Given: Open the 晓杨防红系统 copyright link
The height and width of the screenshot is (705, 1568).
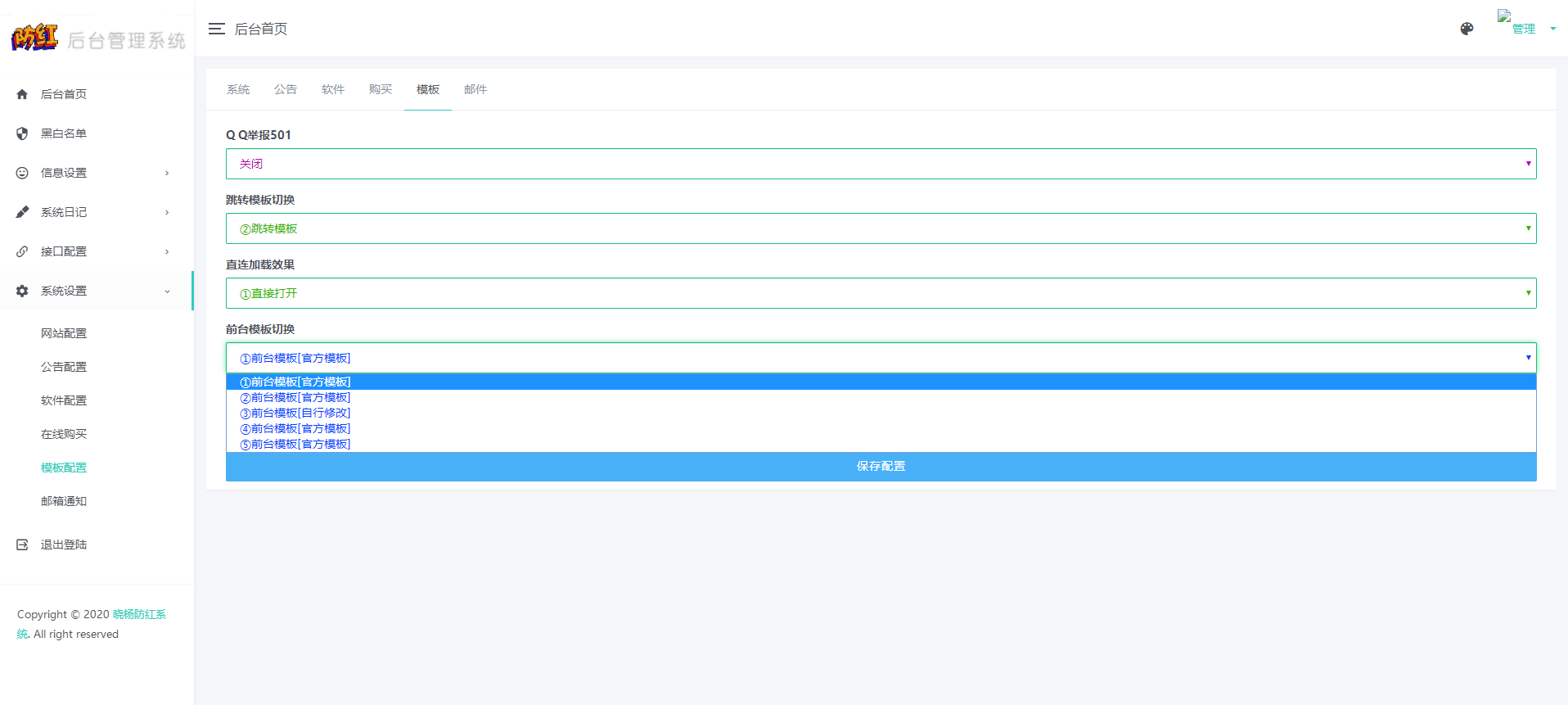Looking at the screenshot, I should coord(139,614).
